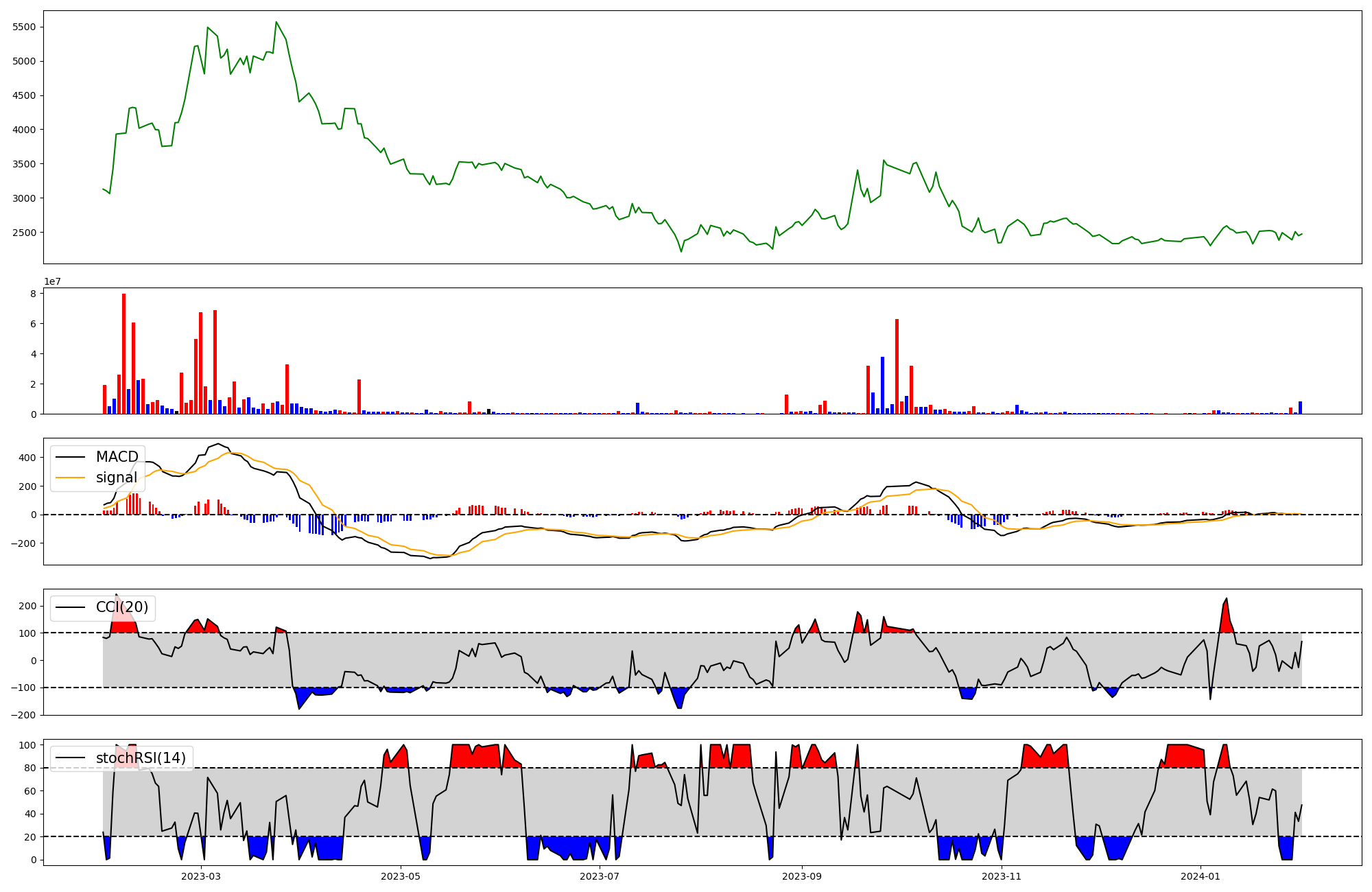The height and width of the screenshot is (892, 1372).
Task: Click the 80 tick on stochRSI axis
Action: click(31, 768)
